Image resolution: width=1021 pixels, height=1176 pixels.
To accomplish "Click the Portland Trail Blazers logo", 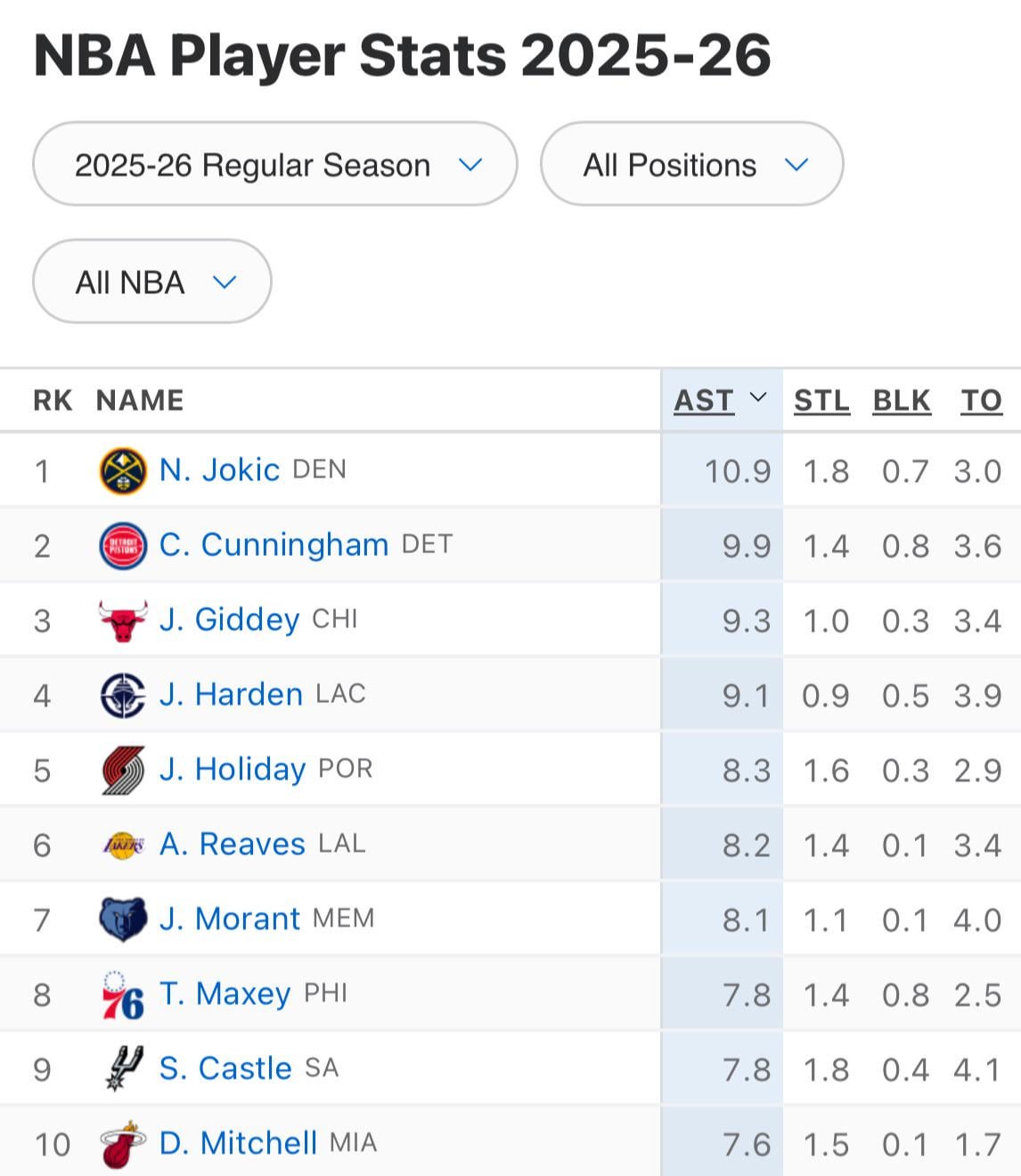I will tap(123, 771).
